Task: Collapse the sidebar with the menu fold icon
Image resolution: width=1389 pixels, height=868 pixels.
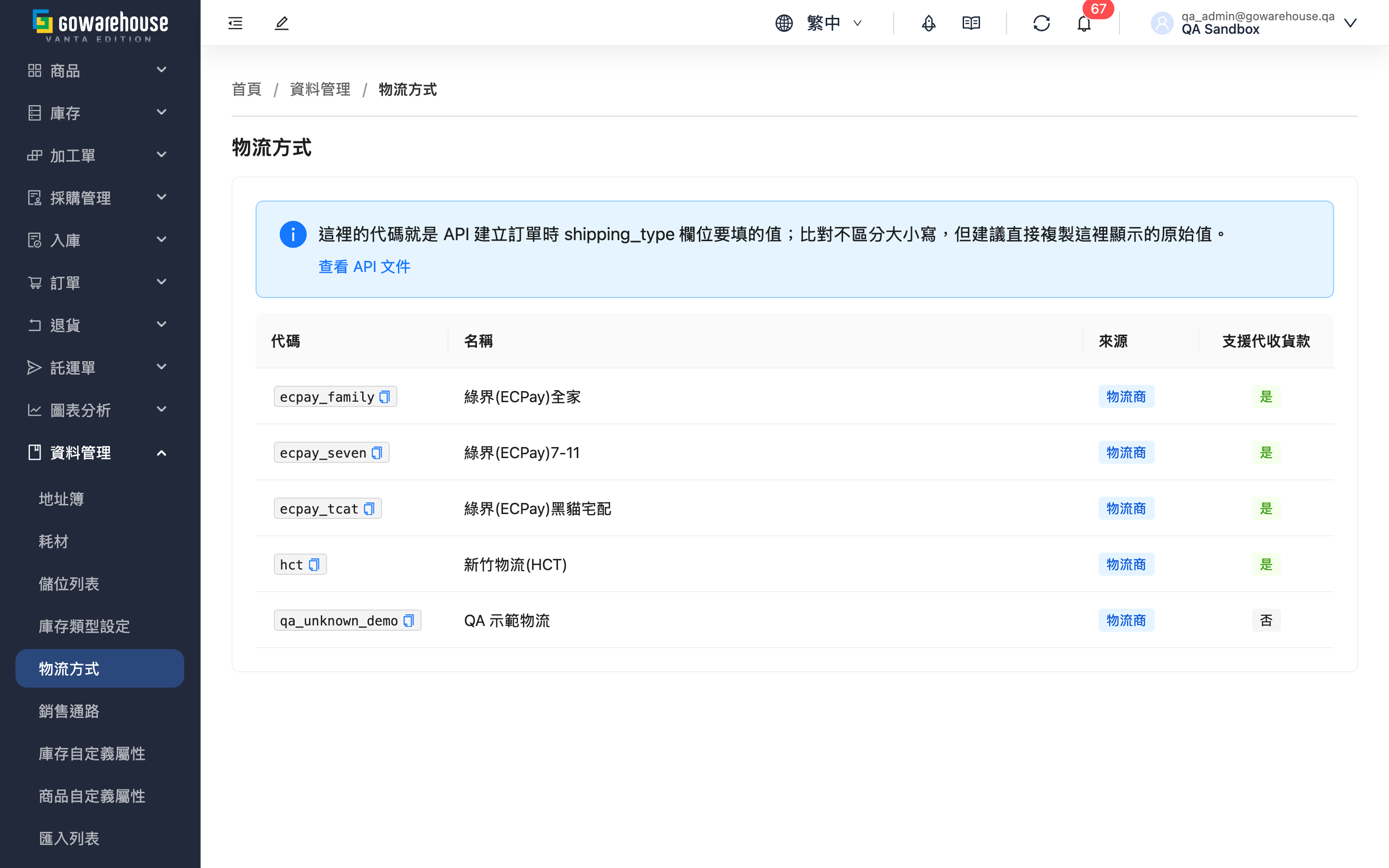Action: click(x=235, y=23)
